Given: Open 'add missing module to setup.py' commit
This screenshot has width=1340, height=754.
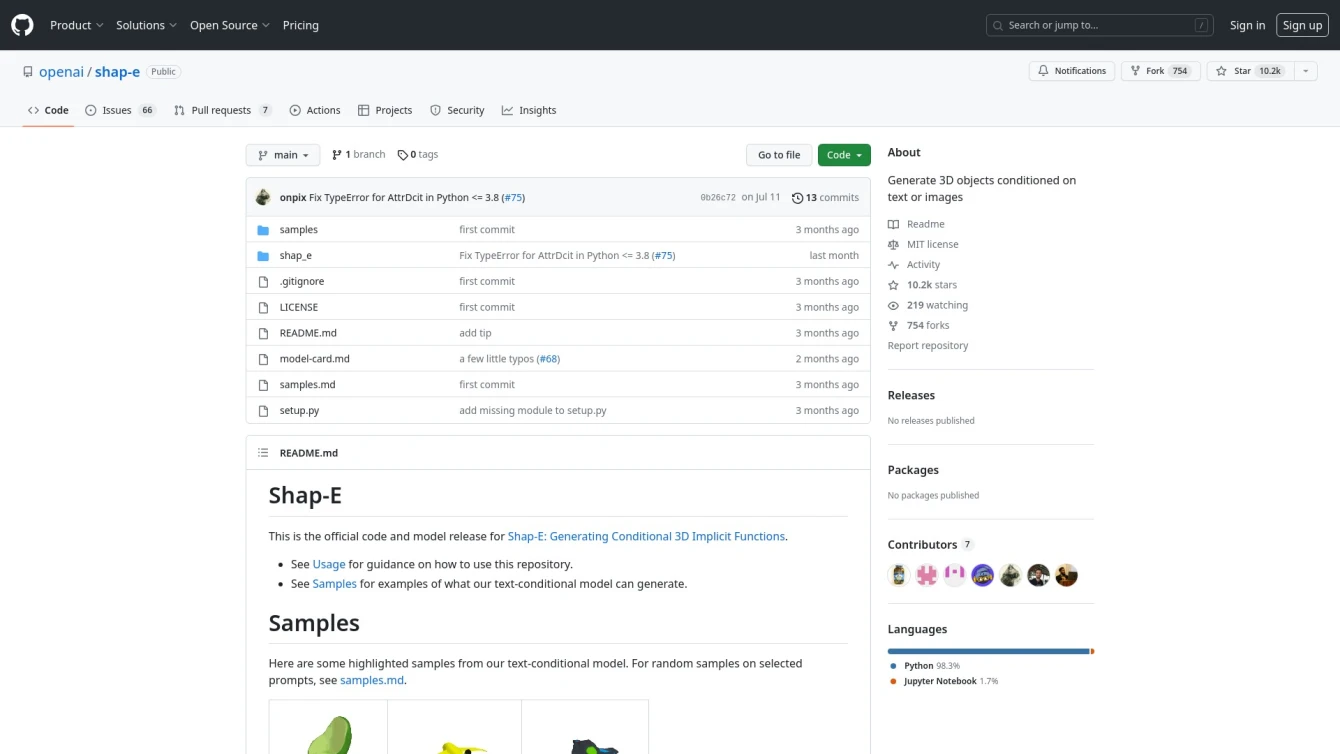Looking at the screenshot, I should click(532, 411).
